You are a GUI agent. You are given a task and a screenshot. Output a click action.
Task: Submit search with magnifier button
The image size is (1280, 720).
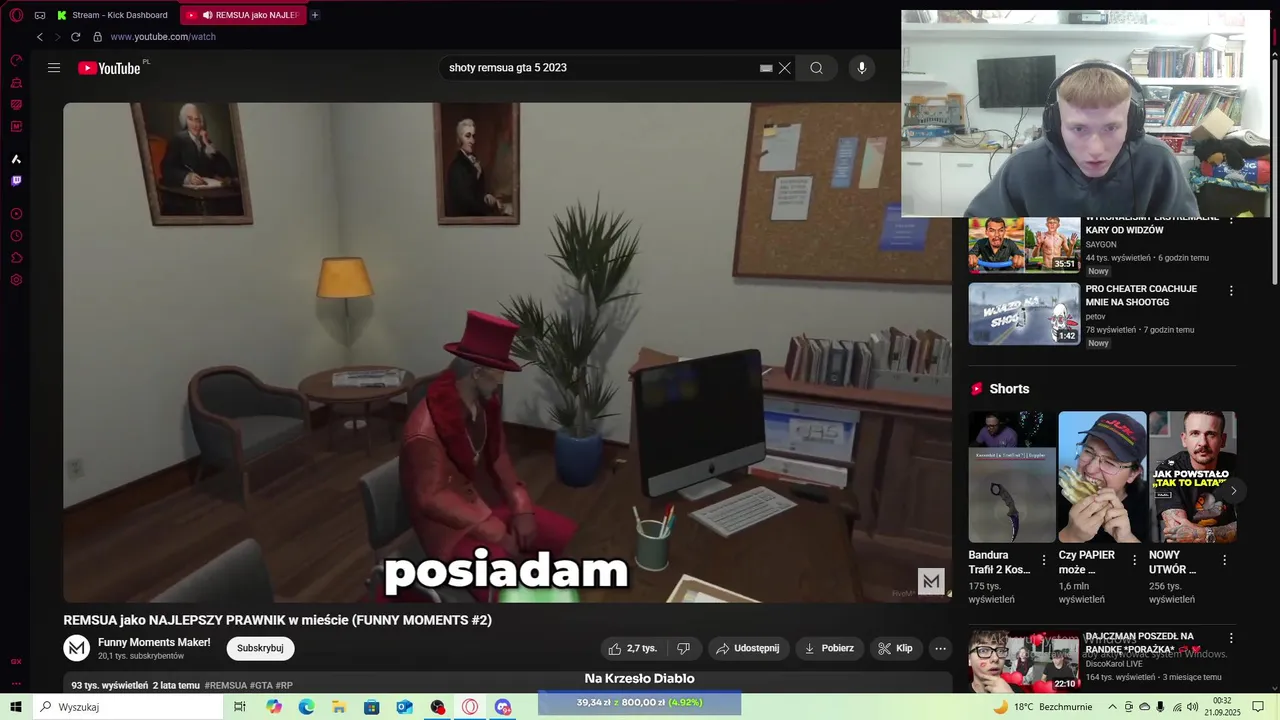pos(817,68)
